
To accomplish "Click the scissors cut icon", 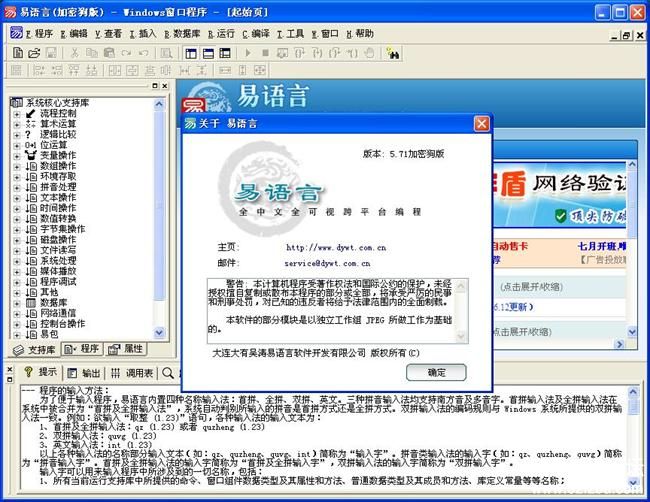I will tap(75, 53).
